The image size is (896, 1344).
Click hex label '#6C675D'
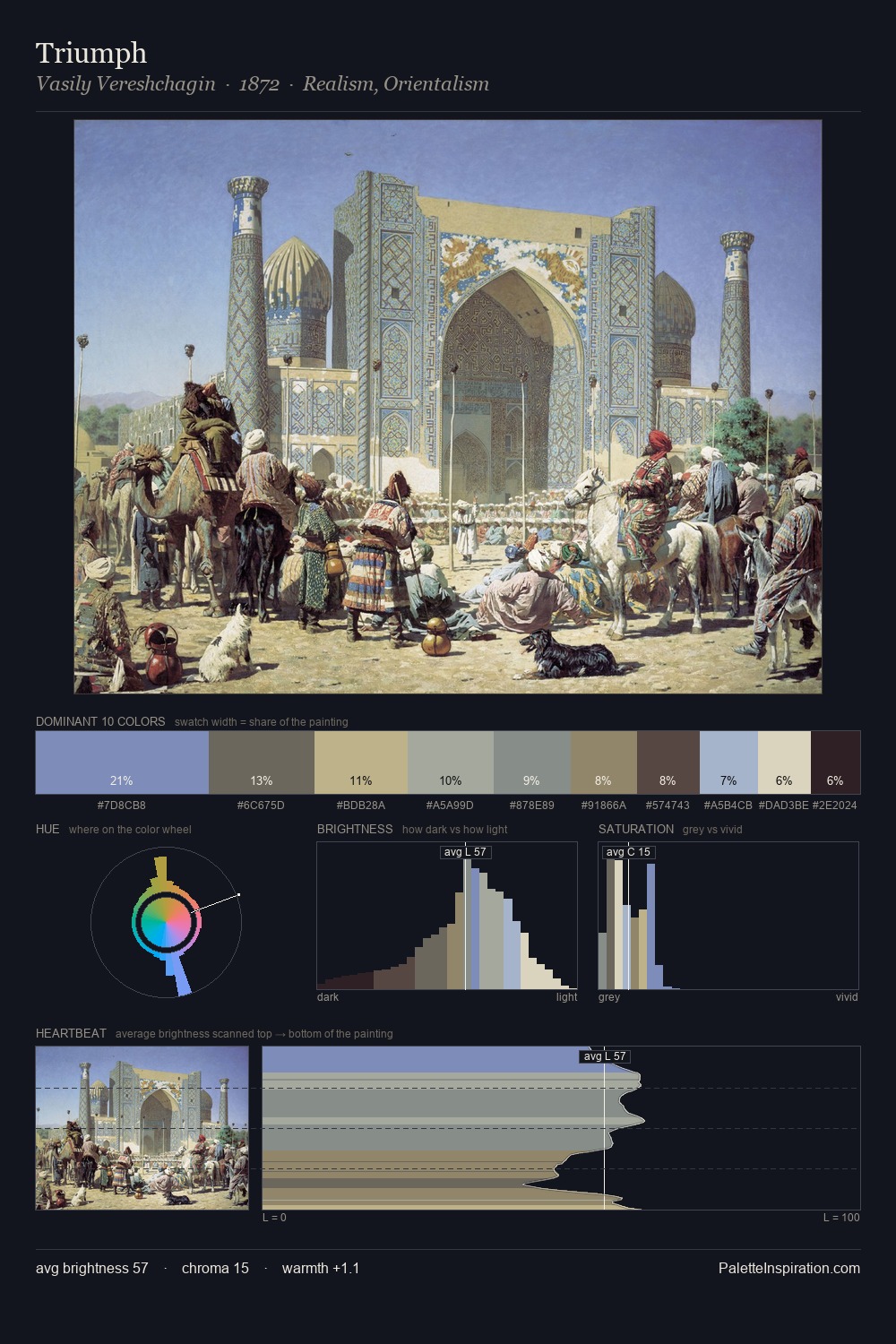(x=262, y=806)
